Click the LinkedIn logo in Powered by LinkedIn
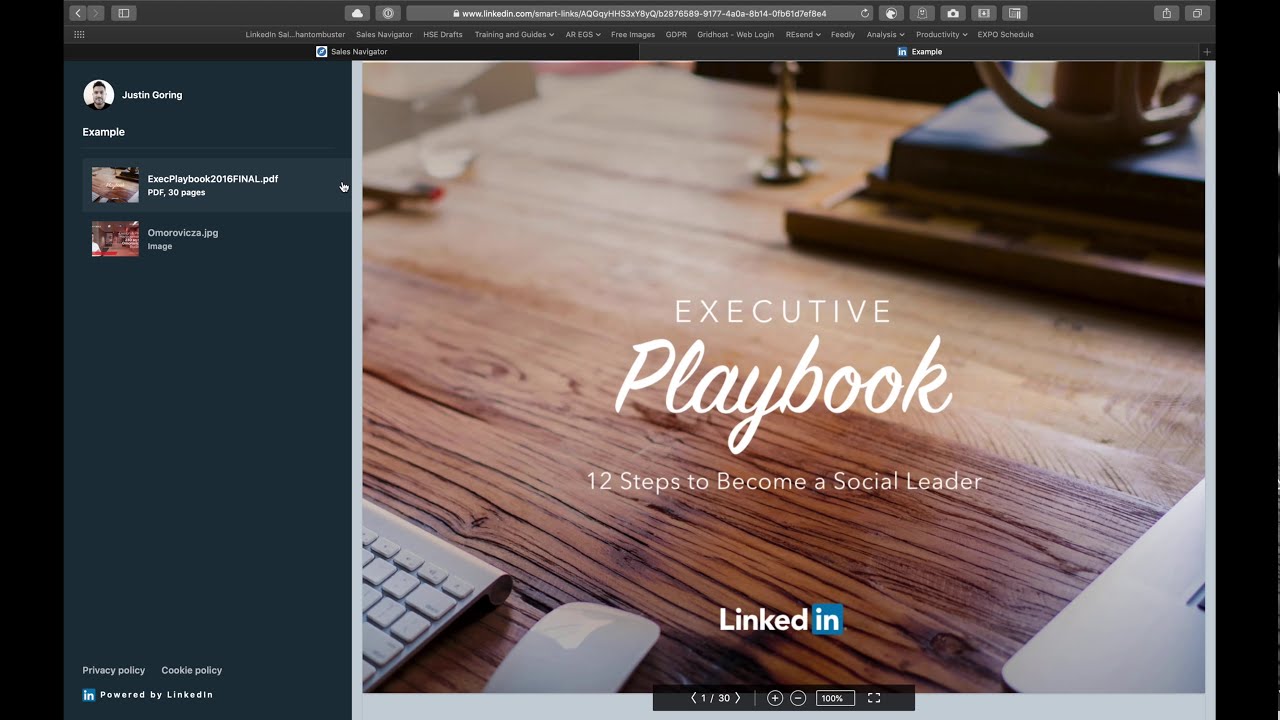The image size is (1280, 720). click(x=89, y=695)
